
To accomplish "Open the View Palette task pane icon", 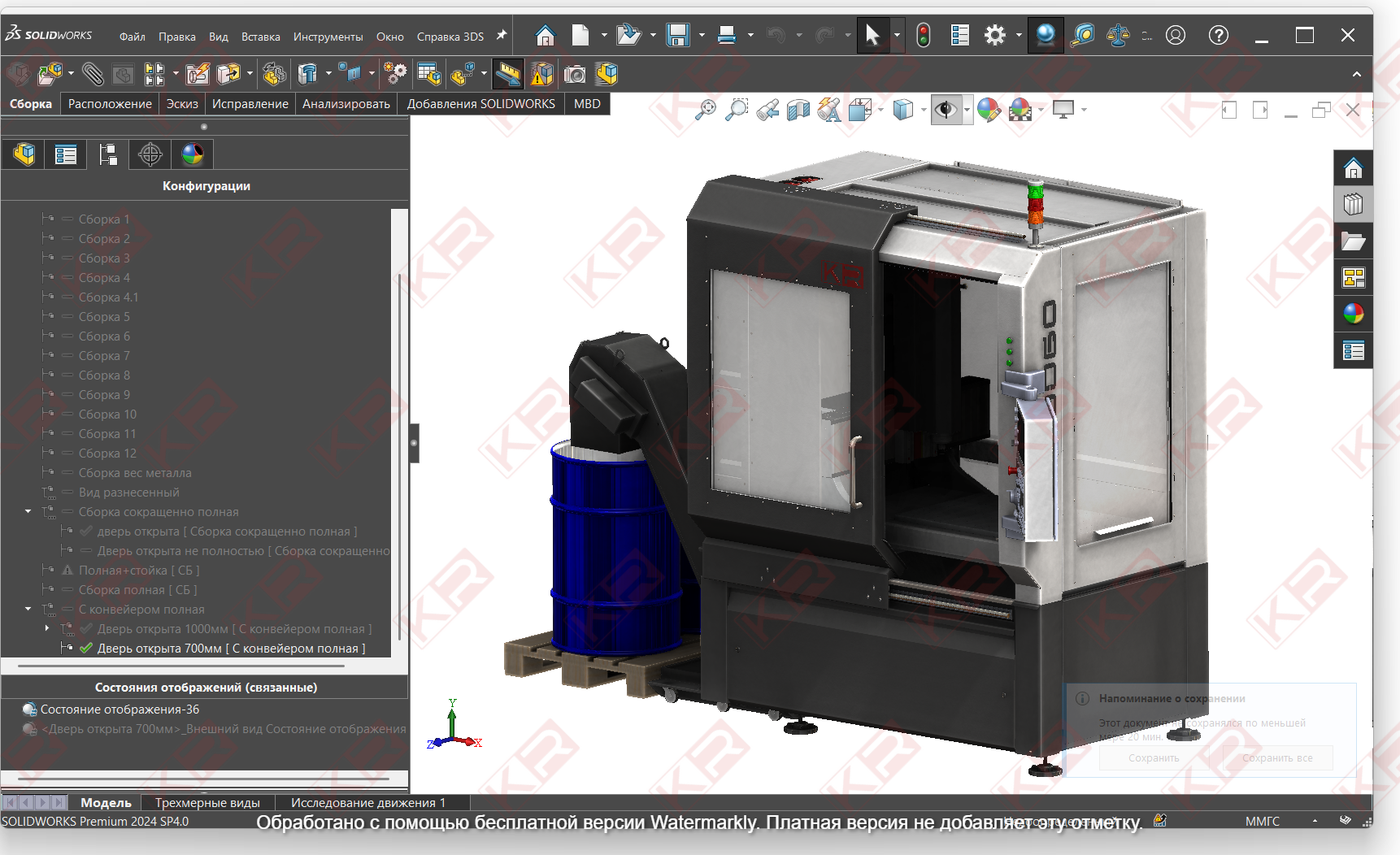I will [x=1354, y=278].
